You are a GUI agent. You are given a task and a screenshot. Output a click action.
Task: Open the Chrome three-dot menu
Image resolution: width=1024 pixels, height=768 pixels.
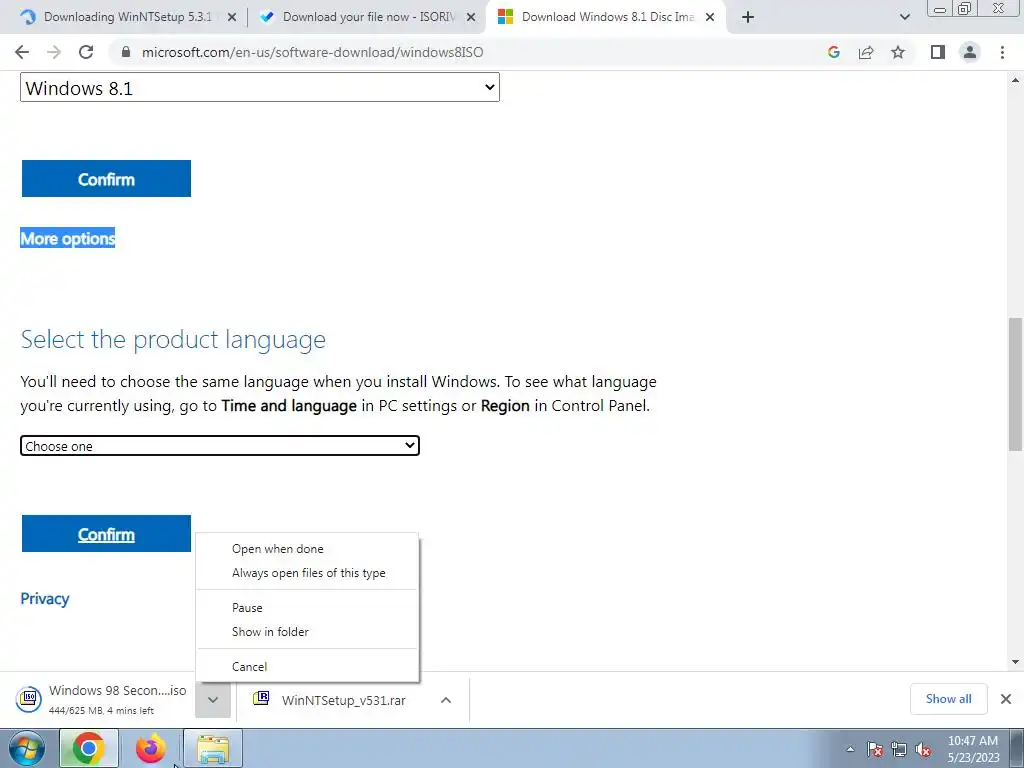coord(1002,52)
